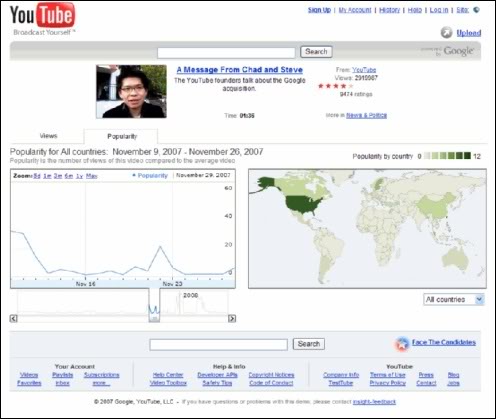Open the Subscriptions footer link
The width and height of the screenshot is (496, 419).
click(101, 375)
